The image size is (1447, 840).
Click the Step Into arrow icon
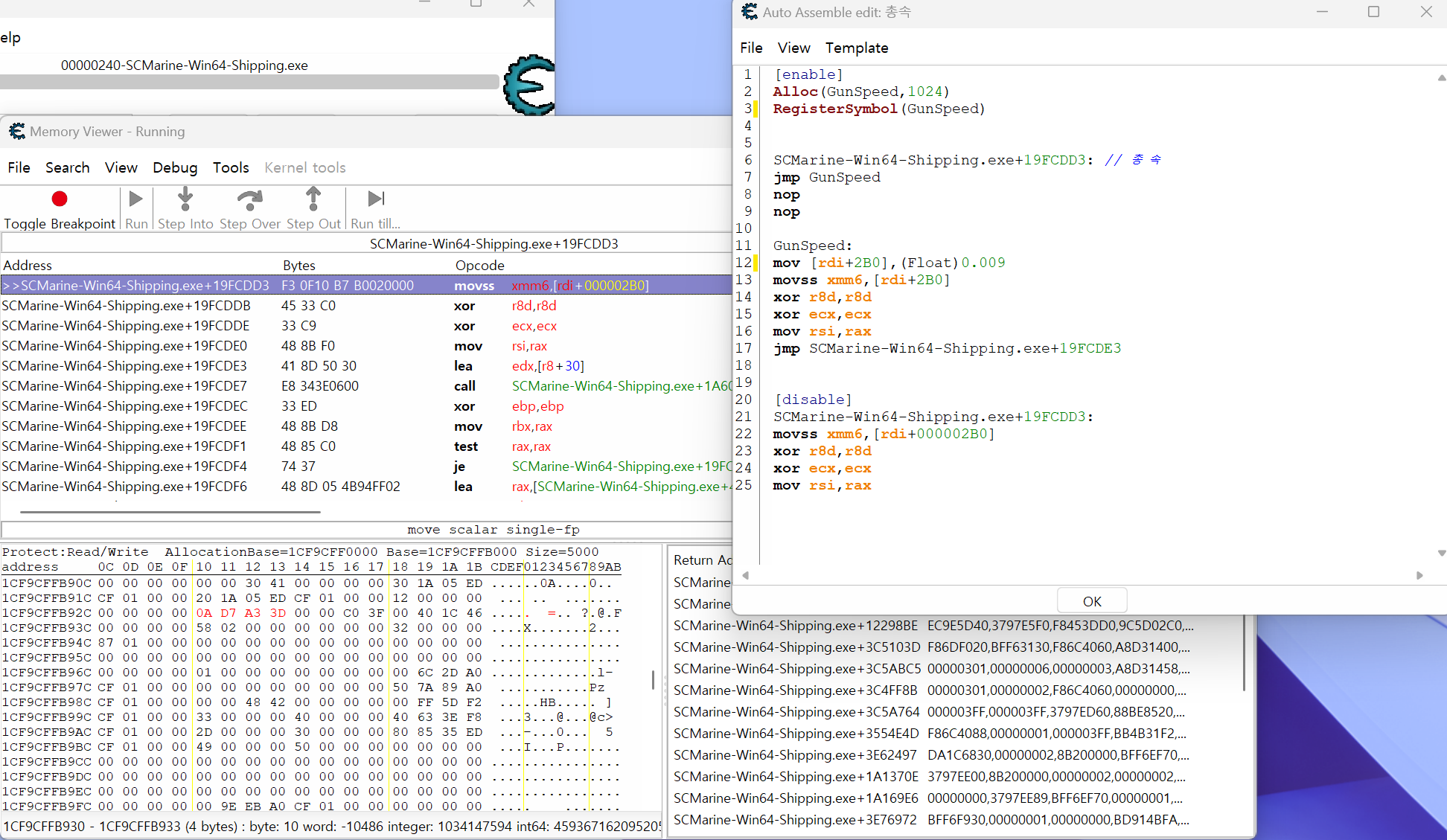(x=185, y=199)
